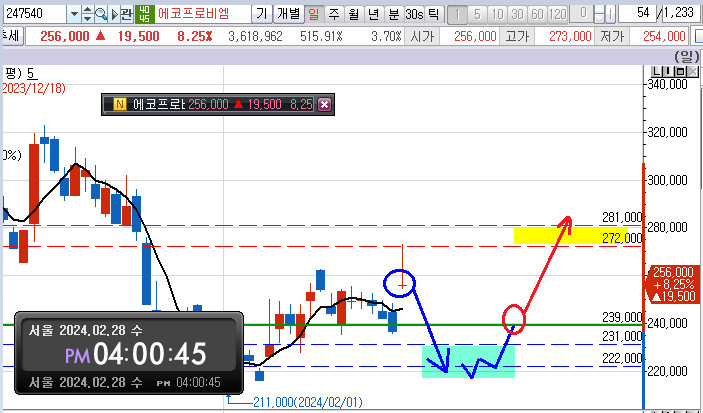Image resolution: width=703 pixels, height=413 pixels.
Task: Click the 개별 button
Action: (x=288, y=14)
